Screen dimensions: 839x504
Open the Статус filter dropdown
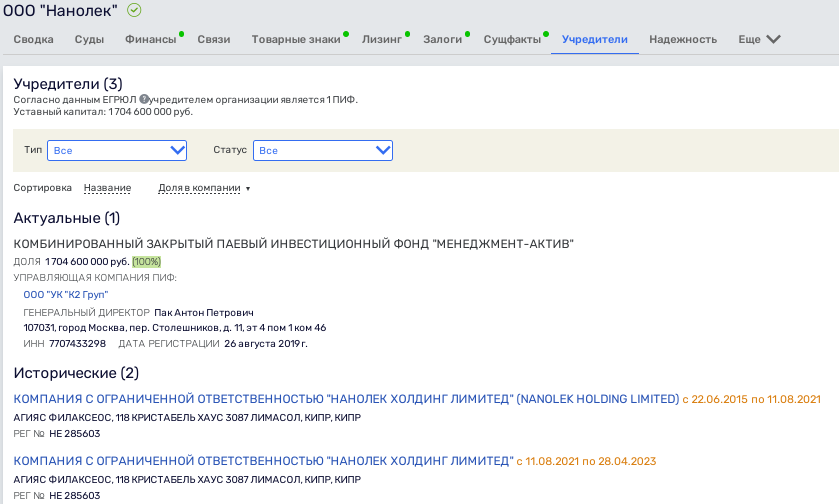point(323,150)
